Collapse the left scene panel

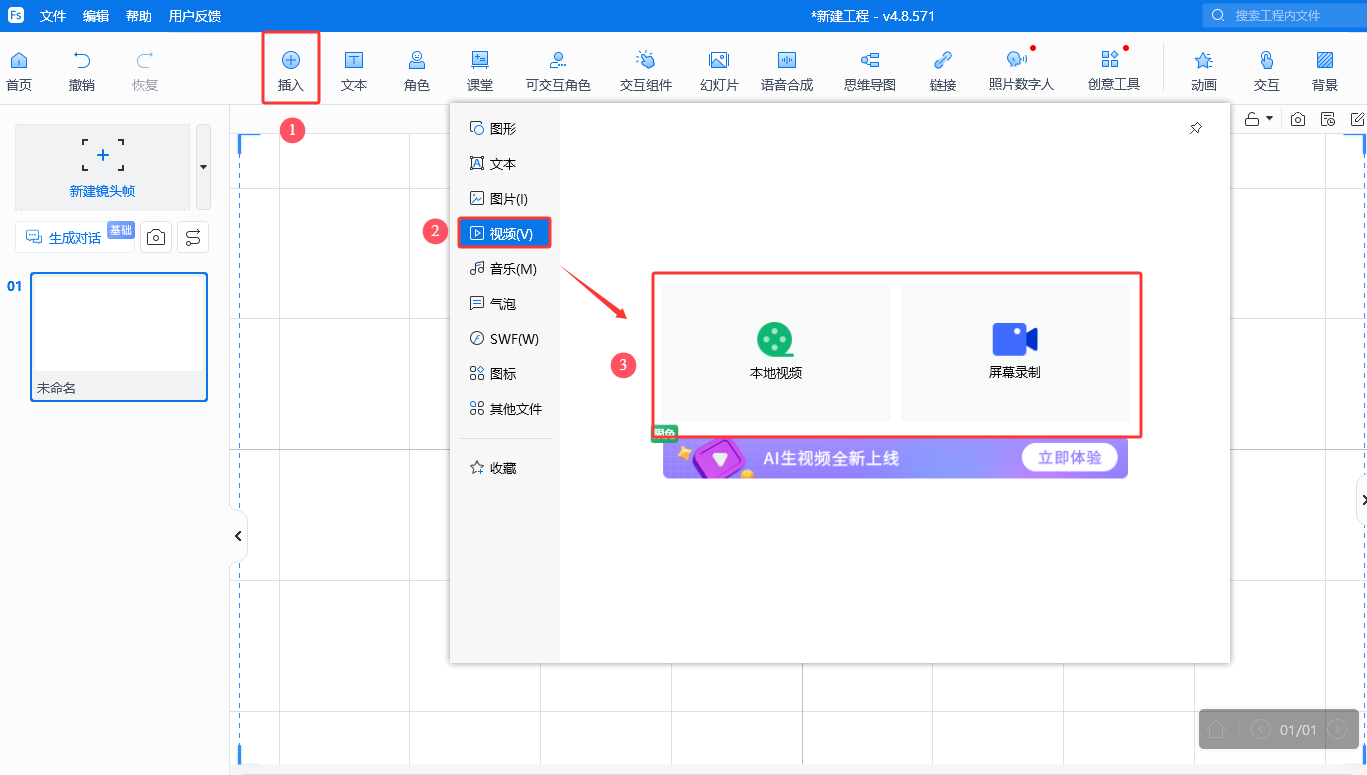pyautogui.click(x=238, y=536)
